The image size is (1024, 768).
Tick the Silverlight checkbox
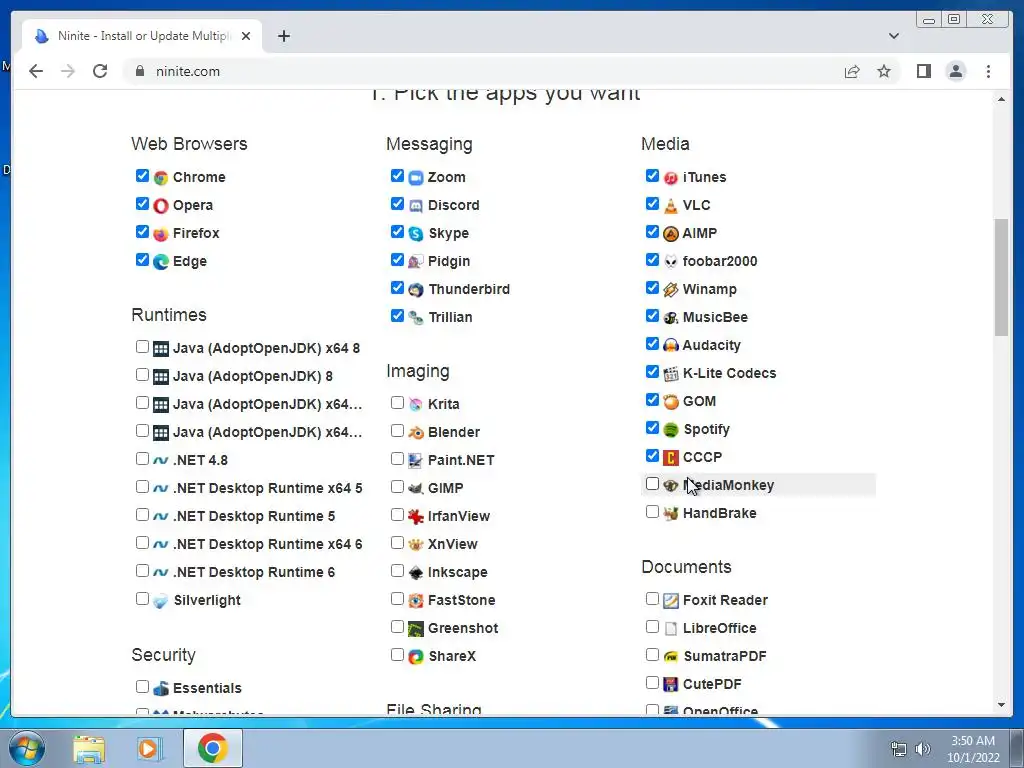coord(142,599)
